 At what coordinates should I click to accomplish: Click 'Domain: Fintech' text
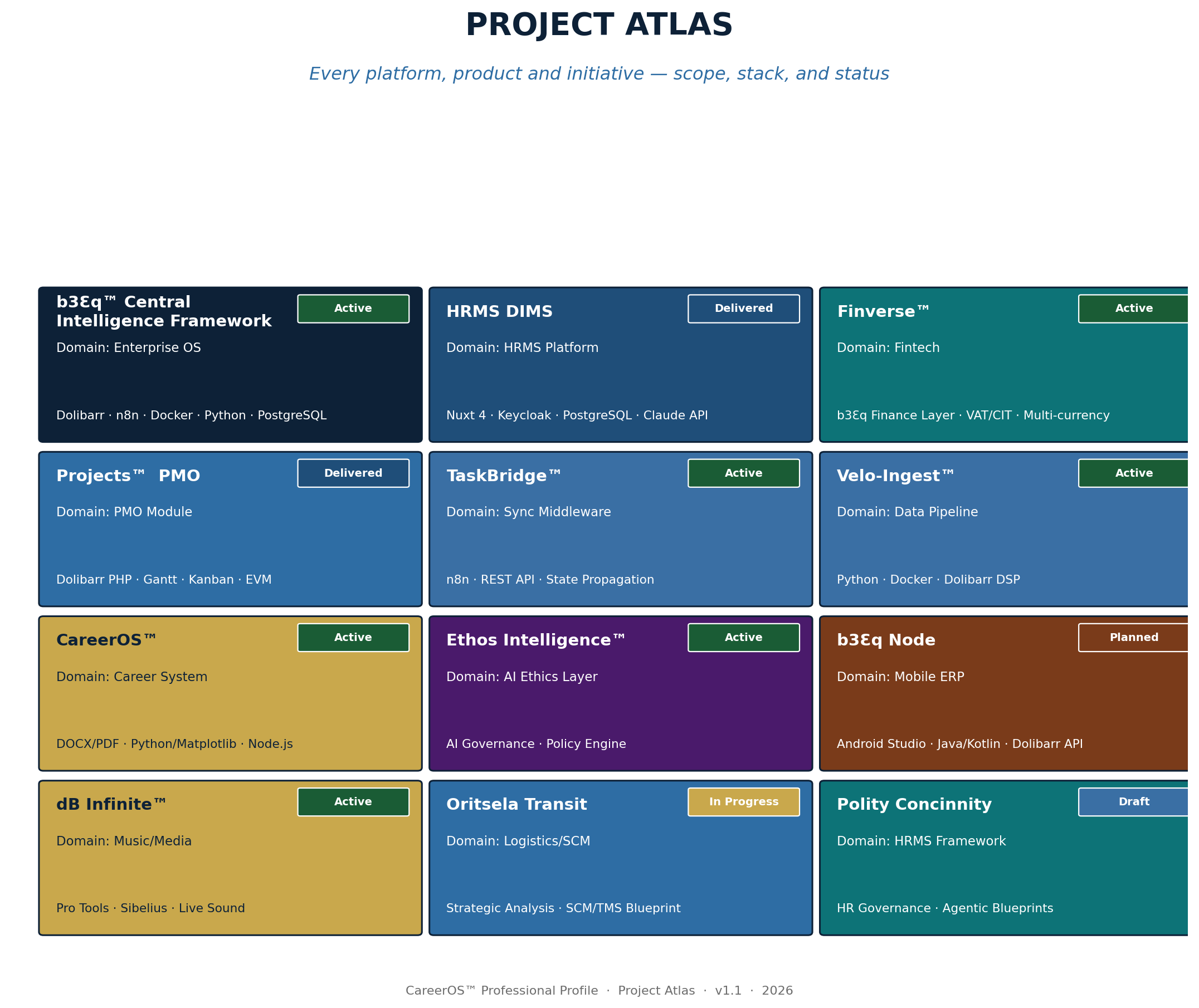tap(888, 348)
